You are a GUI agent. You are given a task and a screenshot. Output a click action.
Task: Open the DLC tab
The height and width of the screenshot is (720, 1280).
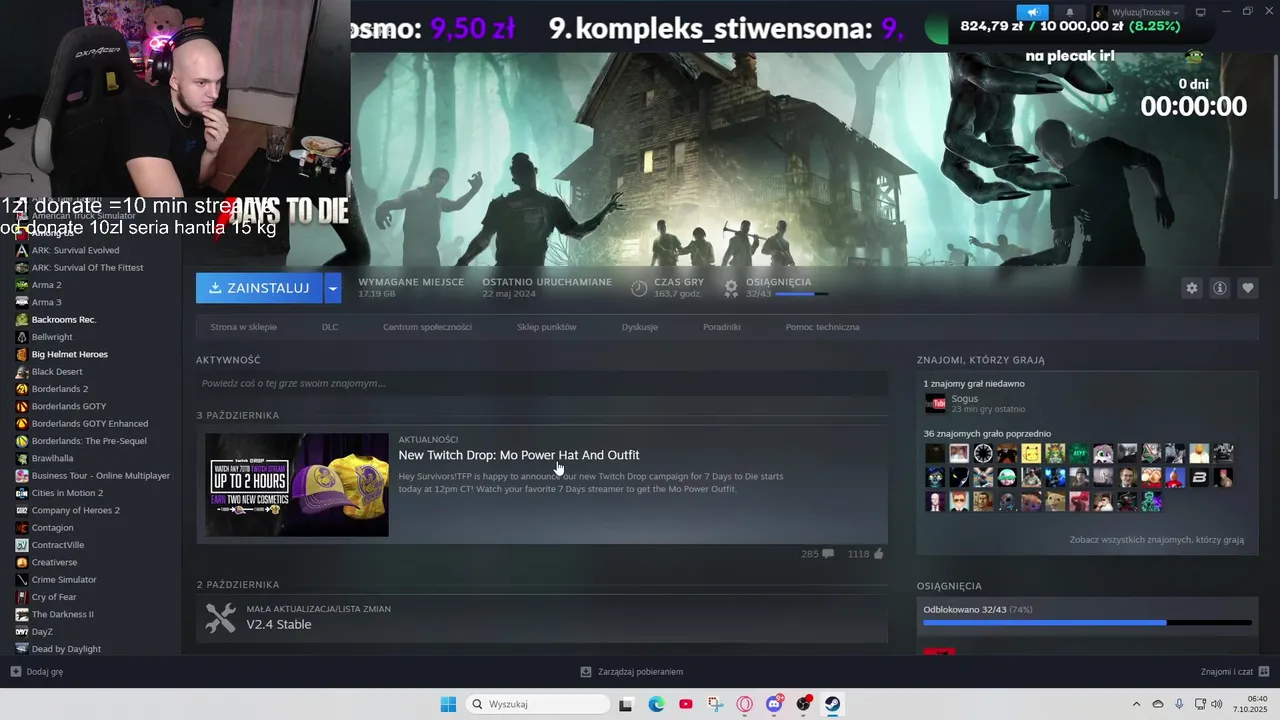(330, 327)
